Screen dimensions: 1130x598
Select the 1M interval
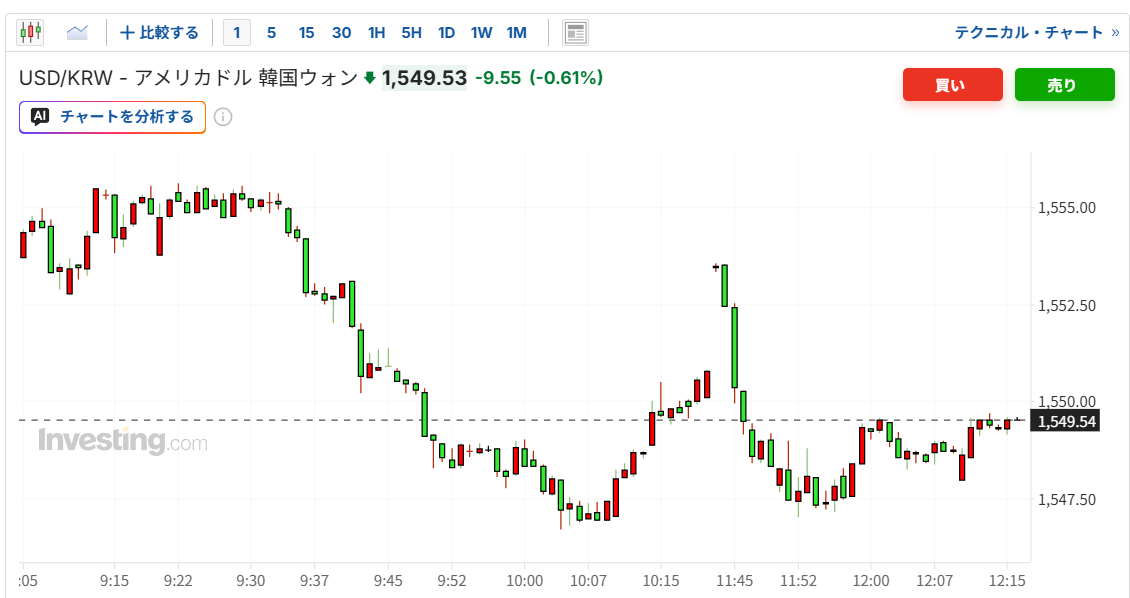517,32
